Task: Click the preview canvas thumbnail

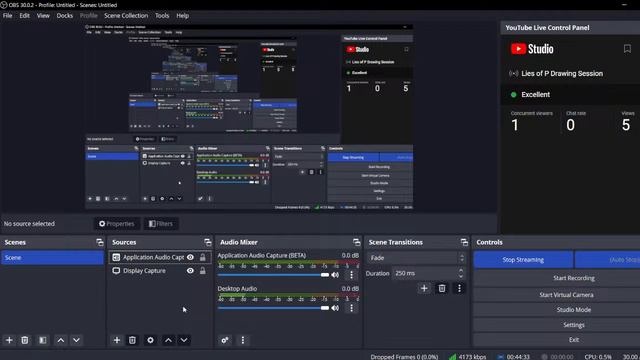Action: pyautogui.click(x=249, y=117)
